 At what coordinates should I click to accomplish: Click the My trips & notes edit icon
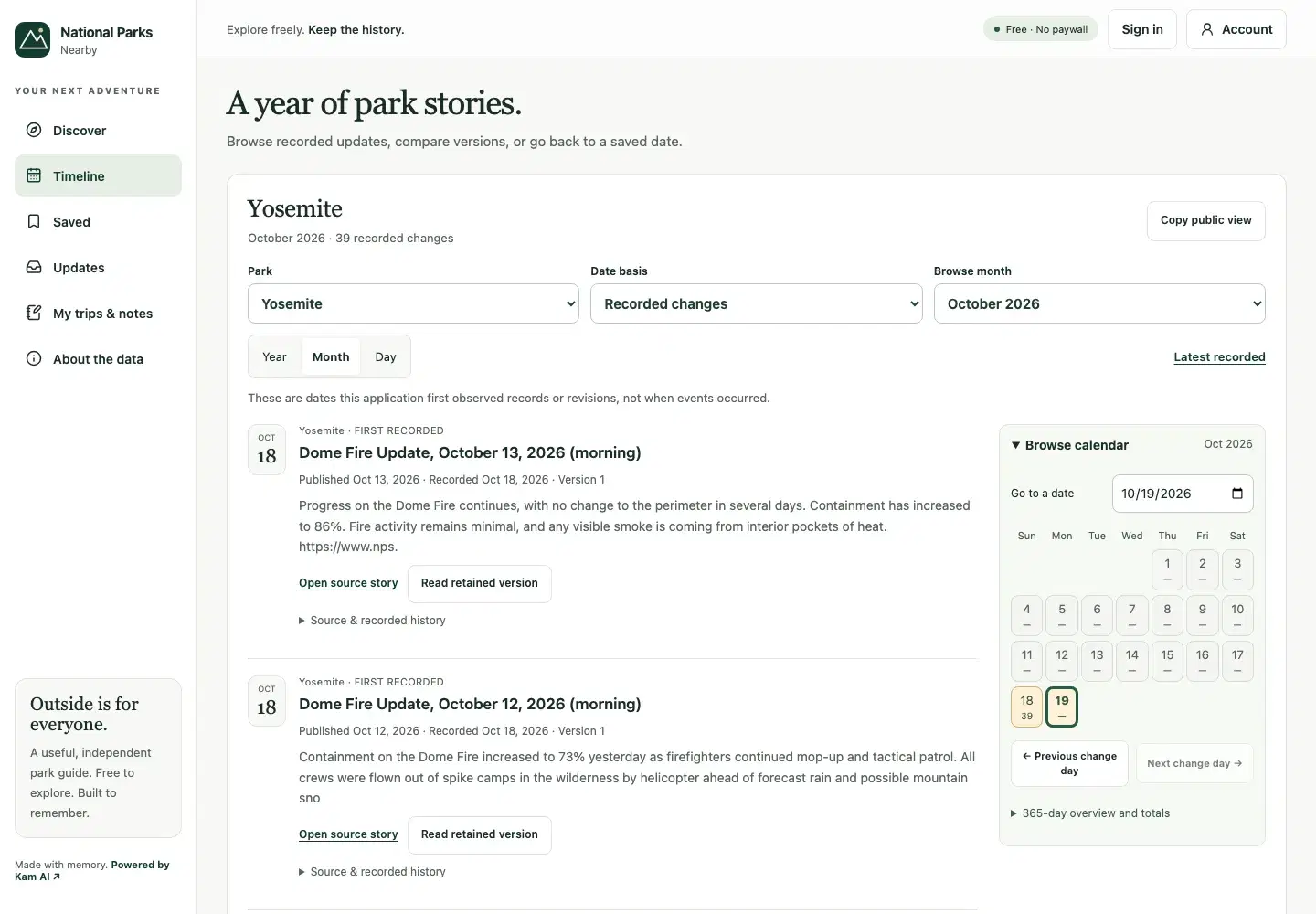coord(34,313)
